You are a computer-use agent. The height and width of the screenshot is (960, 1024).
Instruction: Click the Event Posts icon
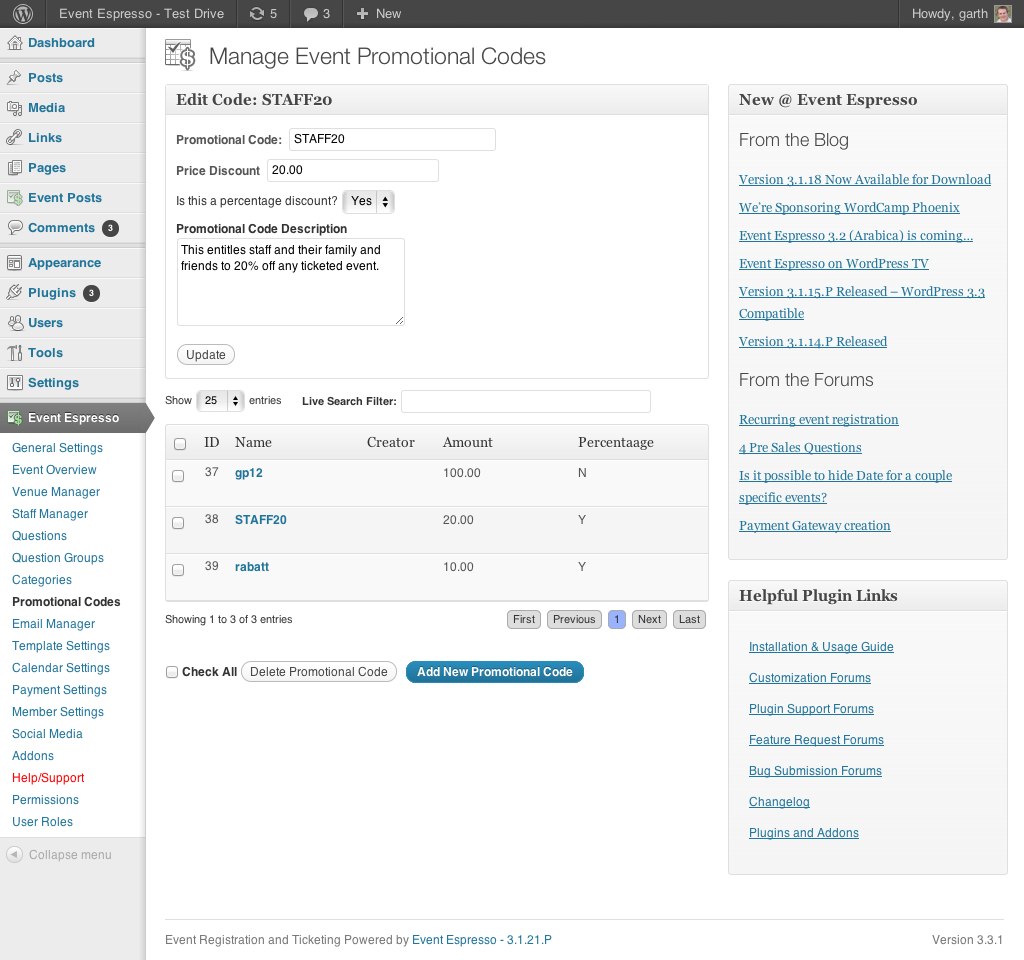click(14, 198)
